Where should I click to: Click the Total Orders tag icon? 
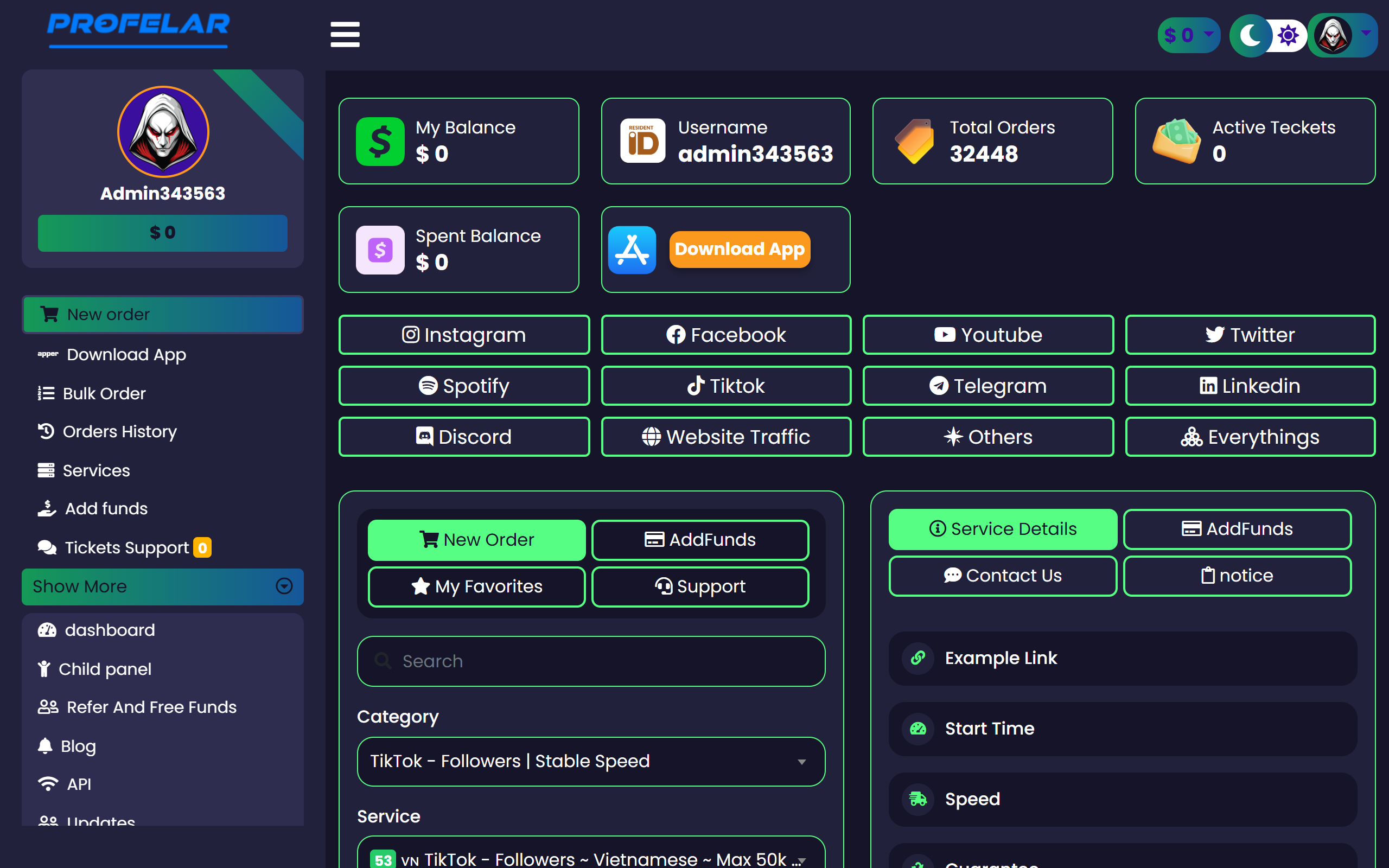[x=915, y=141]
